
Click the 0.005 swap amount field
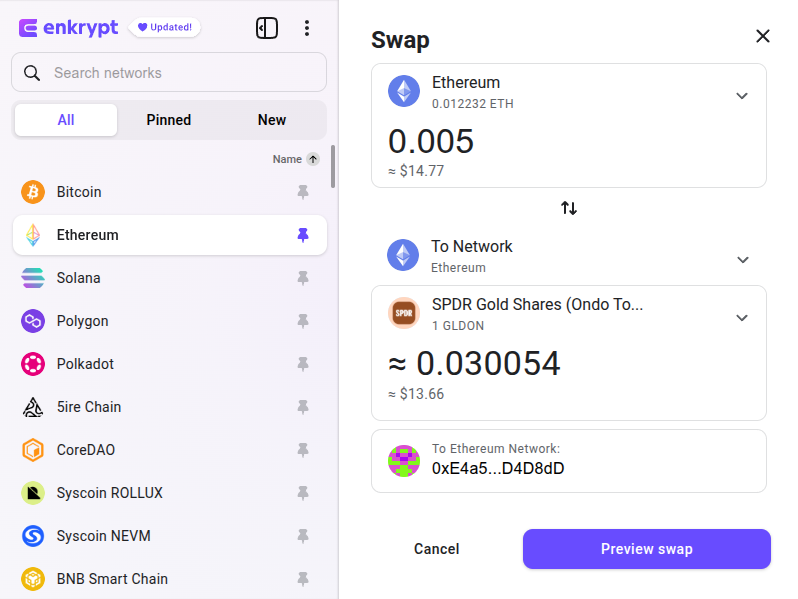click(x=431, y=141)
